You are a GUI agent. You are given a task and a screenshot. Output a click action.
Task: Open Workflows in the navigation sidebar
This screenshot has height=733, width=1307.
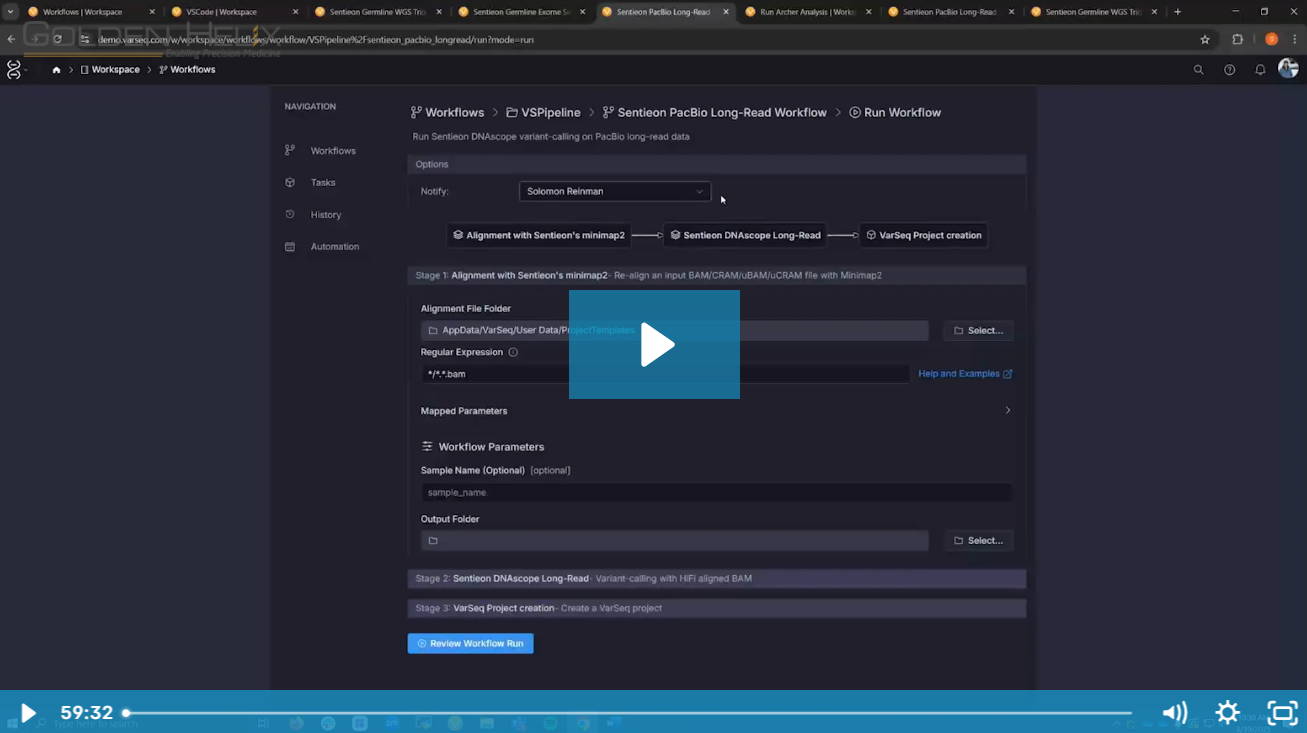pos(333,151)
